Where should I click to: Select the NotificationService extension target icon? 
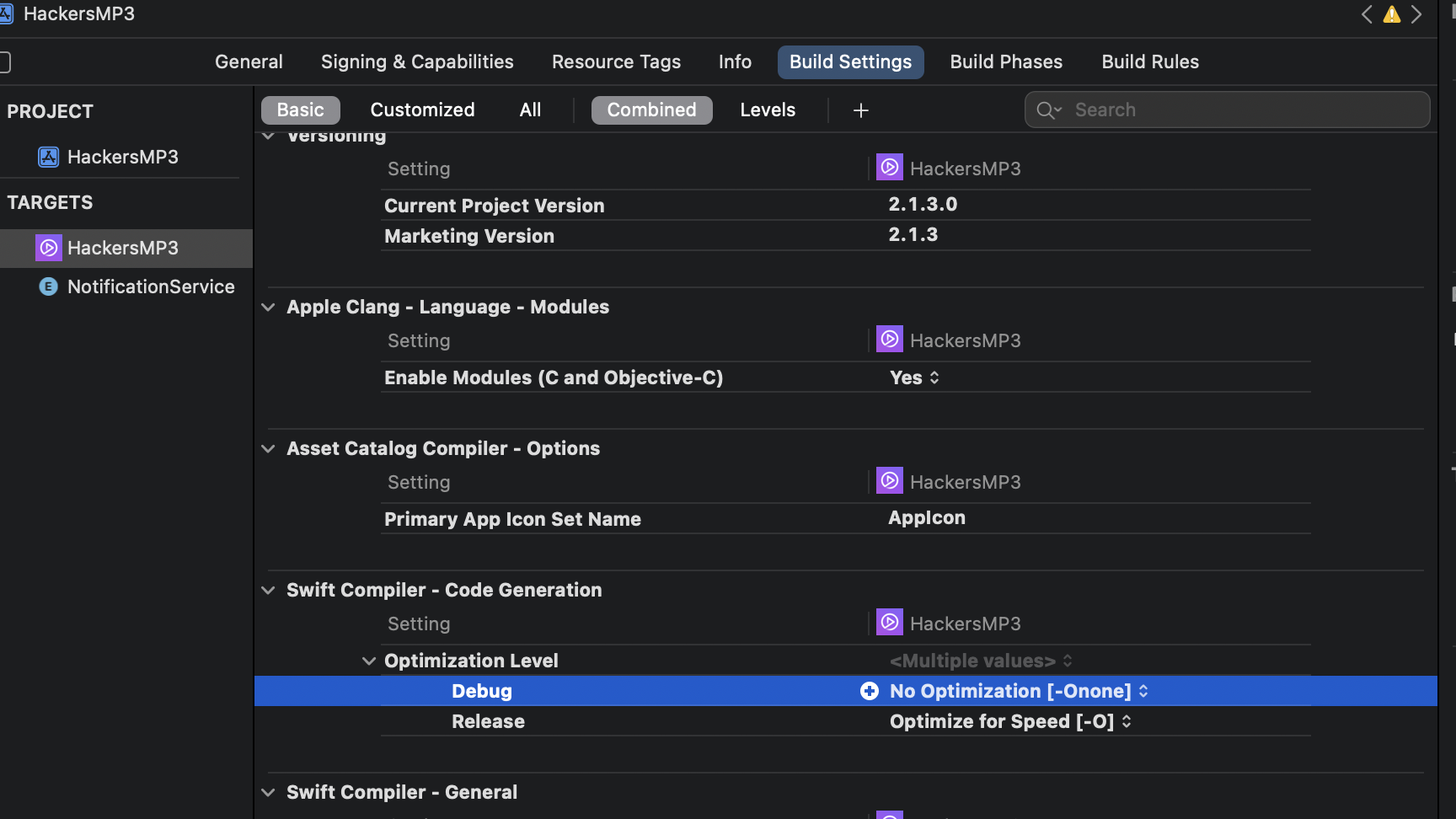click(49, 286)
